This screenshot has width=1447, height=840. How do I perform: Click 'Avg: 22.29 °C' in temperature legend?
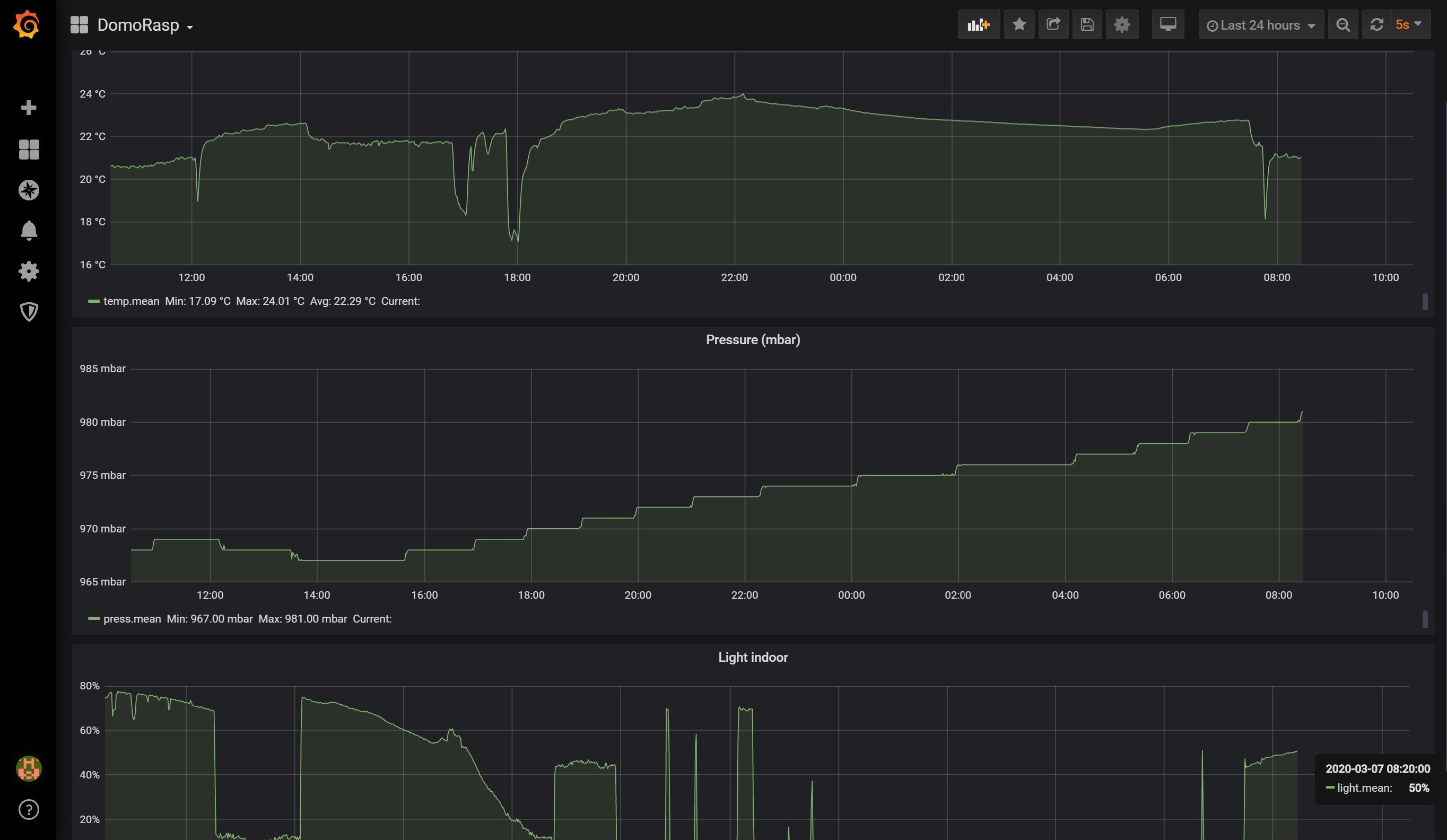pyautogui.click(x=343, y=301)
